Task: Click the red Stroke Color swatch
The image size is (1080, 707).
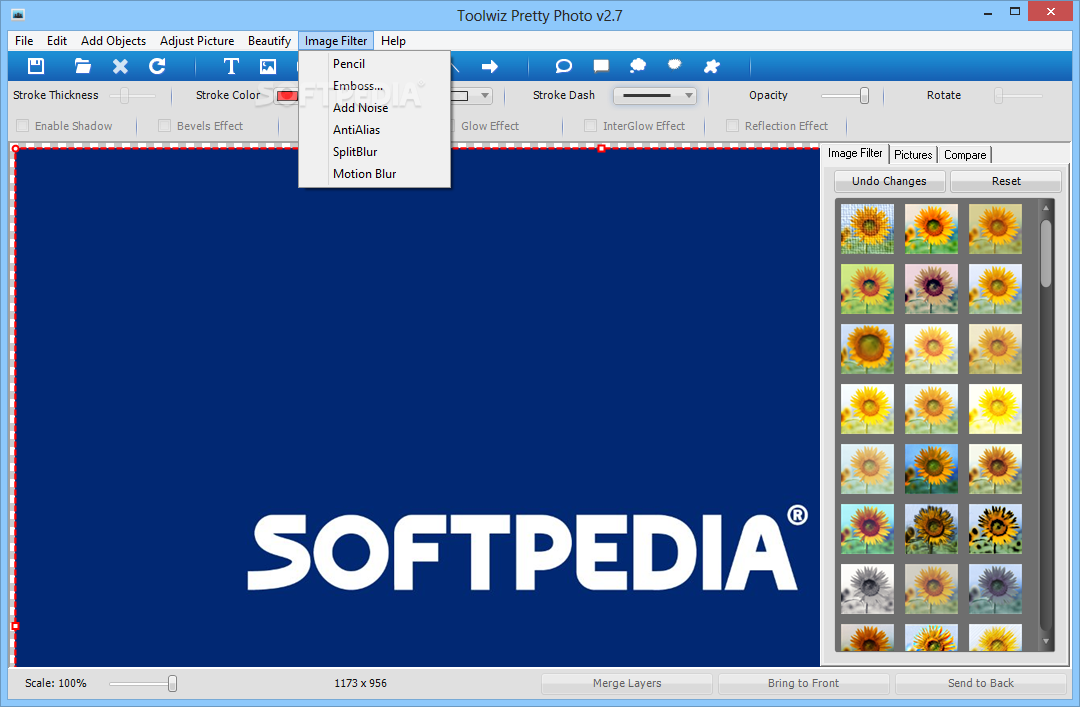Action: point(287,96)
